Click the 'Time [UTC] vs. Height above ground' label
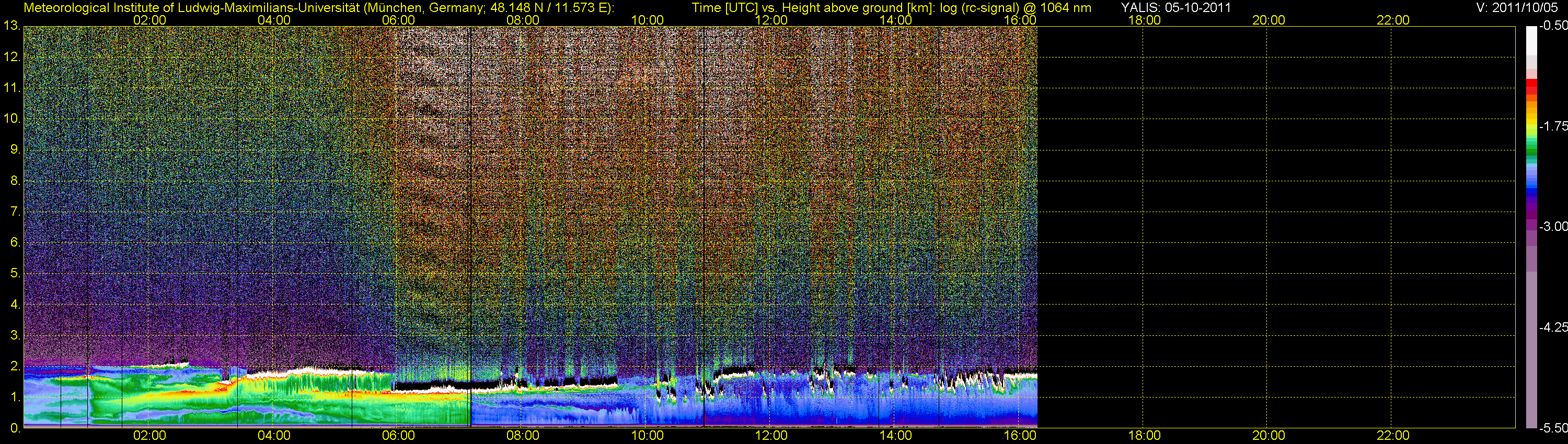The height and width of the screenshot is (444, 1568). [891, 8]
